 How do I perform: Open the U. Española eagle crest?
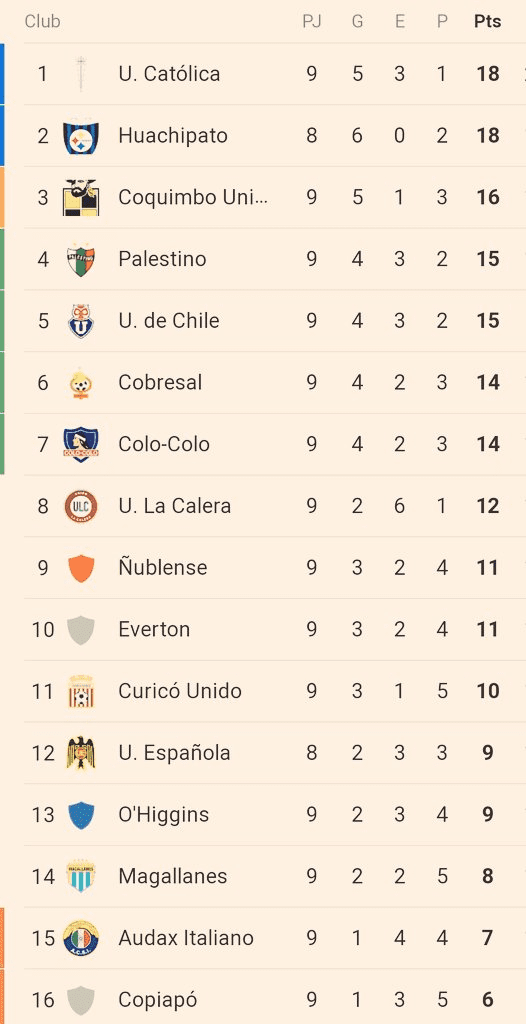[x=81, y=753]
